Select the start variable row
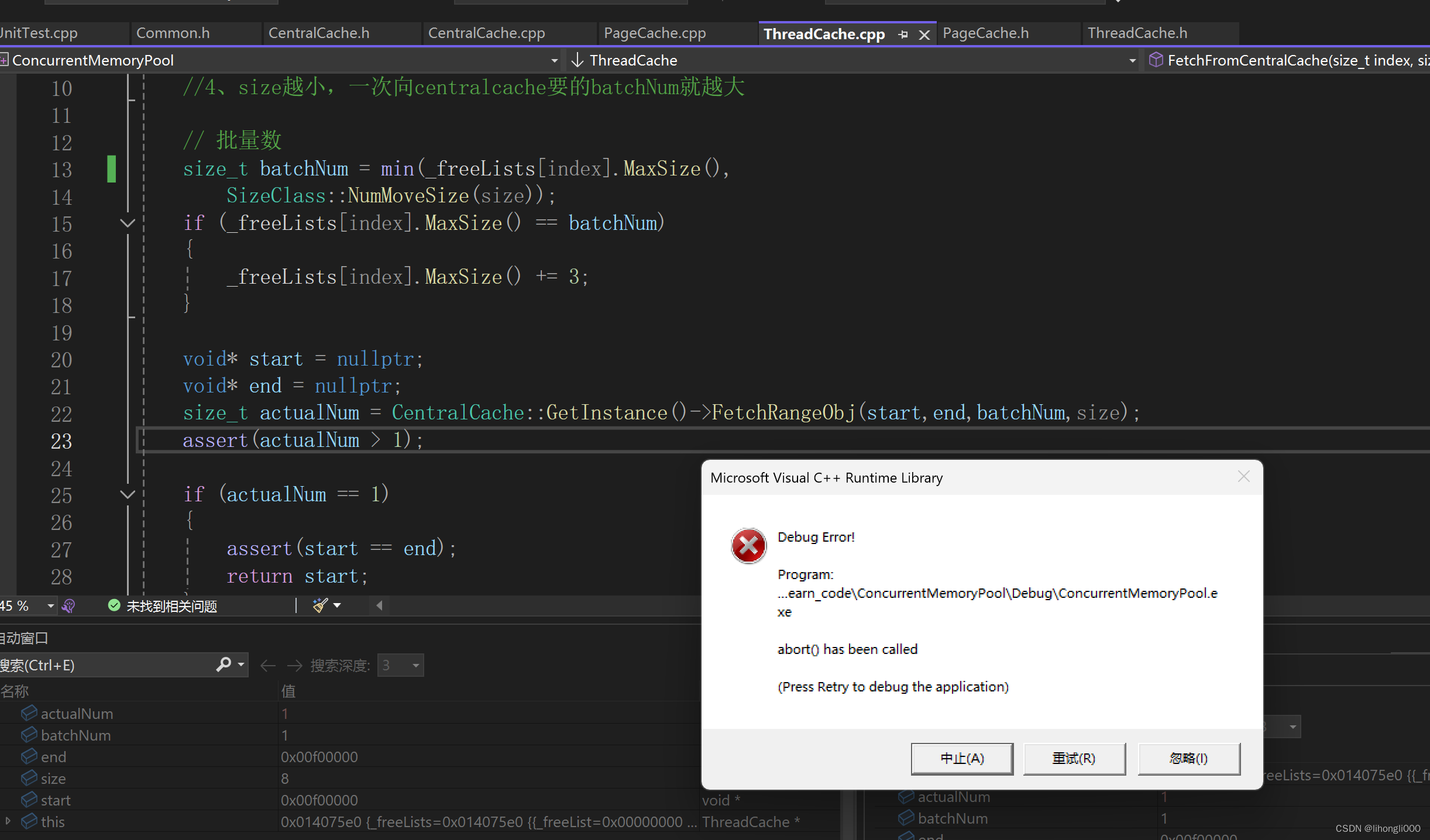 tap(350, 800)
